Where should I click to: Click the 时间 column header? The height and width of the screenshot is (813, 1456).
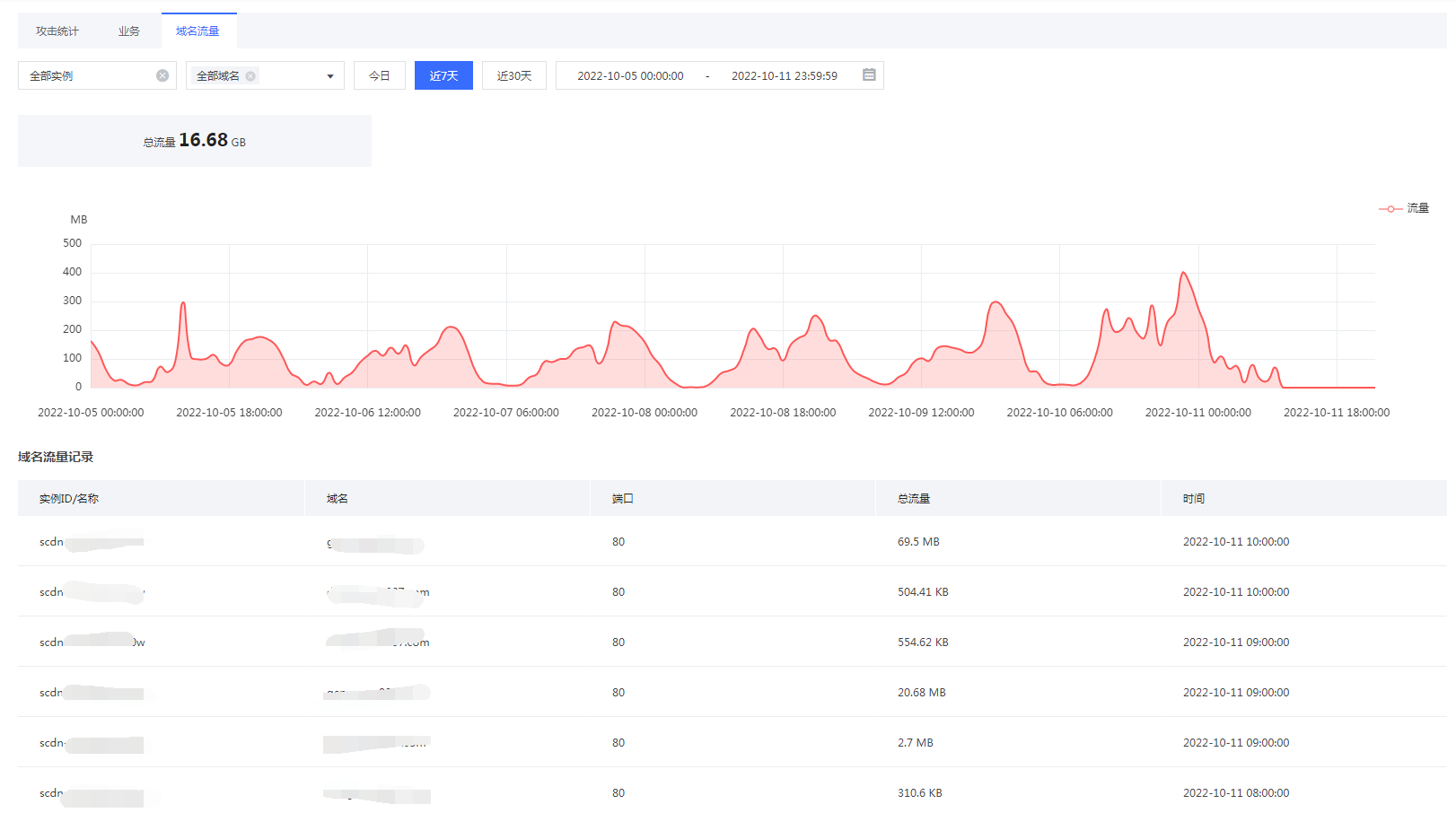(x=1193, y=499)
